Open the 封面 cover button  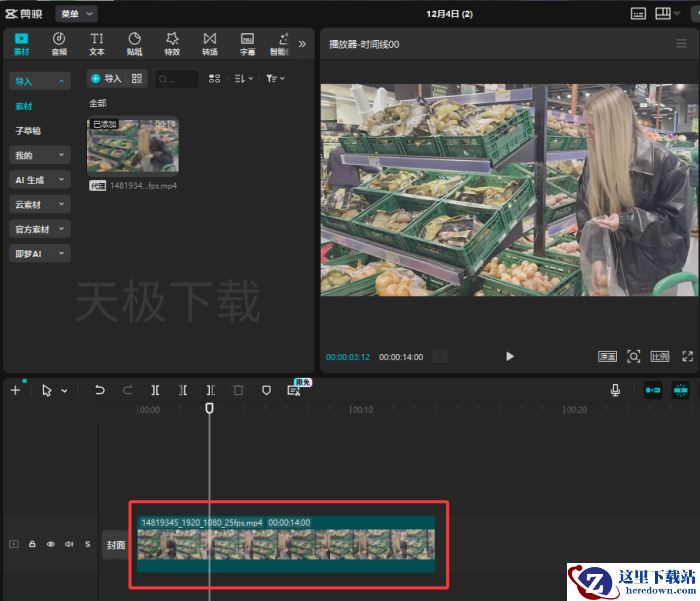pyautogui.click(x=114, y=545)
